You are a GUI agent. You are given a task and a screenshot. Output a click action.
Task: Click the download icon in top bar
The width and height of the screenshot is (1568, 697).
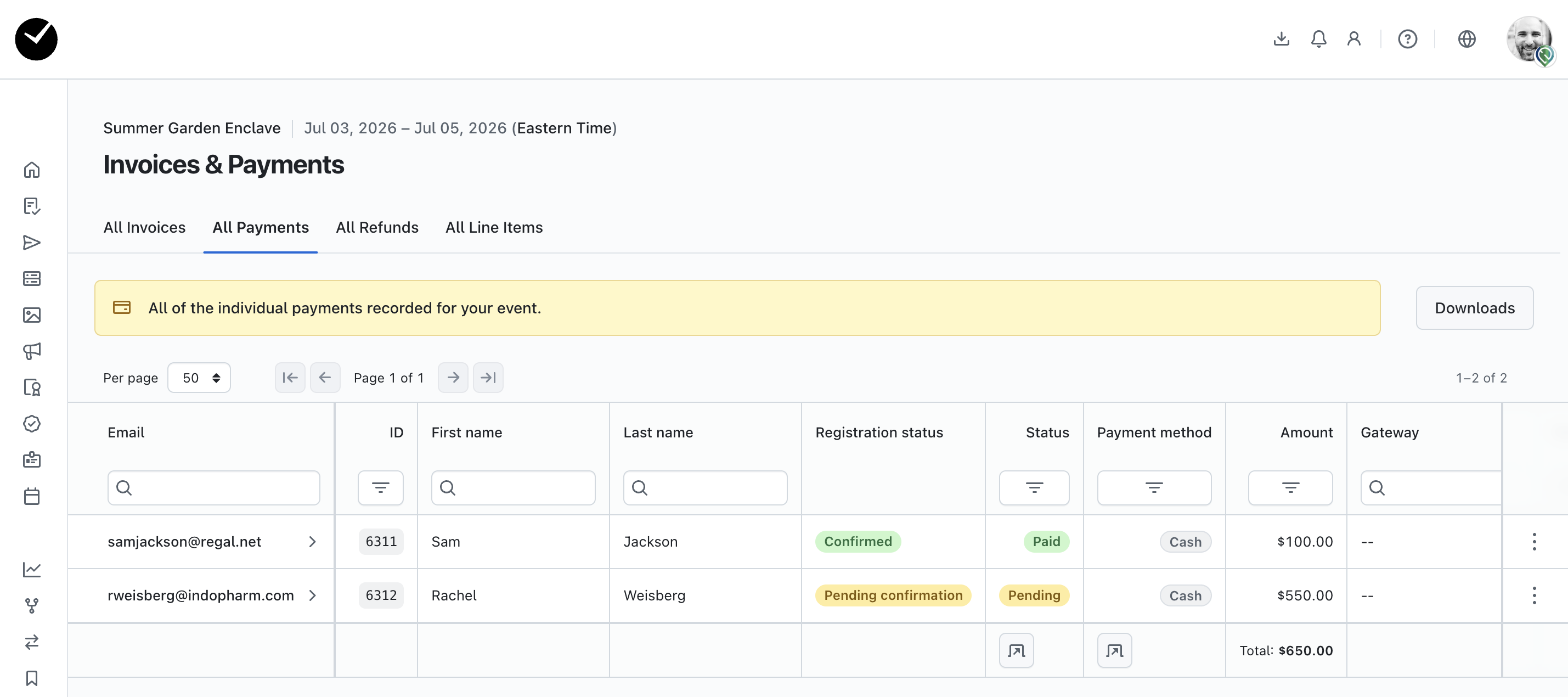(1281, 39)
